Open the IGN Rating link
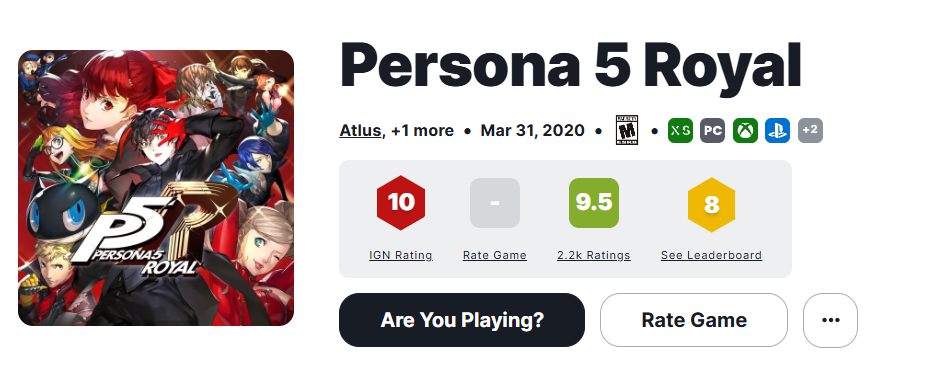Image resolution: width=938 pixels, height=370 pixels. click(x=401, y=255)
